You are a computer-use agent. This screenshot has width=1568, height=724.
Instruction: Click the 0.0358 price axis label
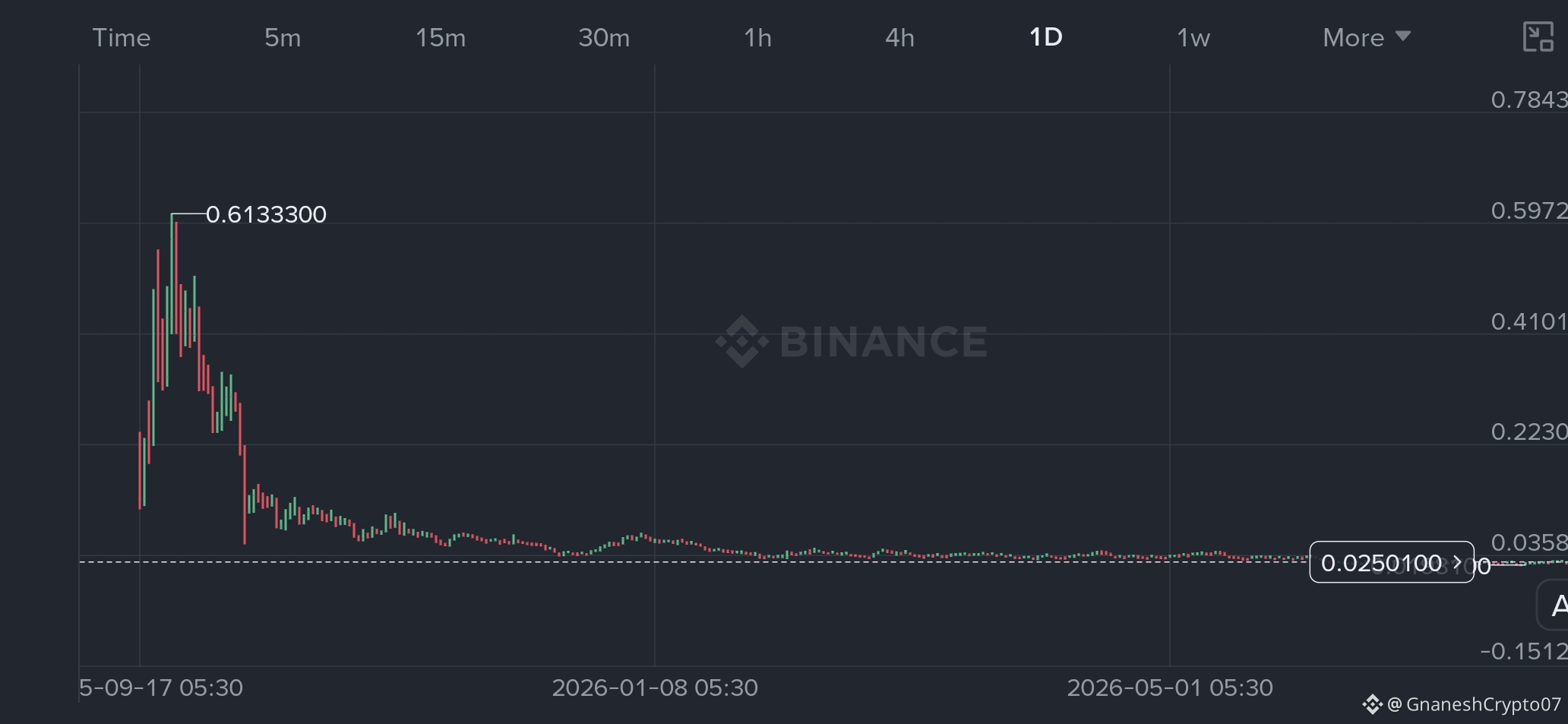(x=1528, y=542)
